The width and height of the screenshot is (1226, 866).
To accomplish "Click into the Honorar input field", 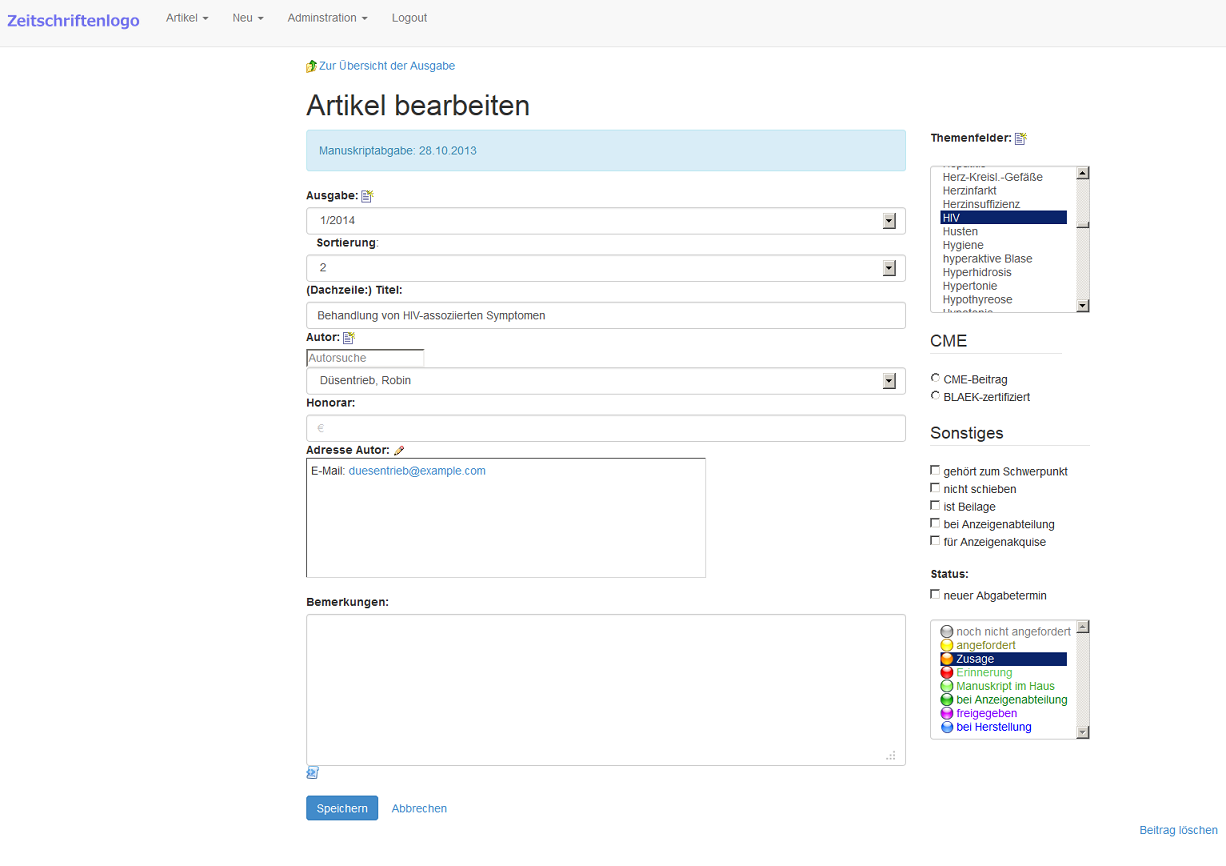I will [x=605, y=428].
